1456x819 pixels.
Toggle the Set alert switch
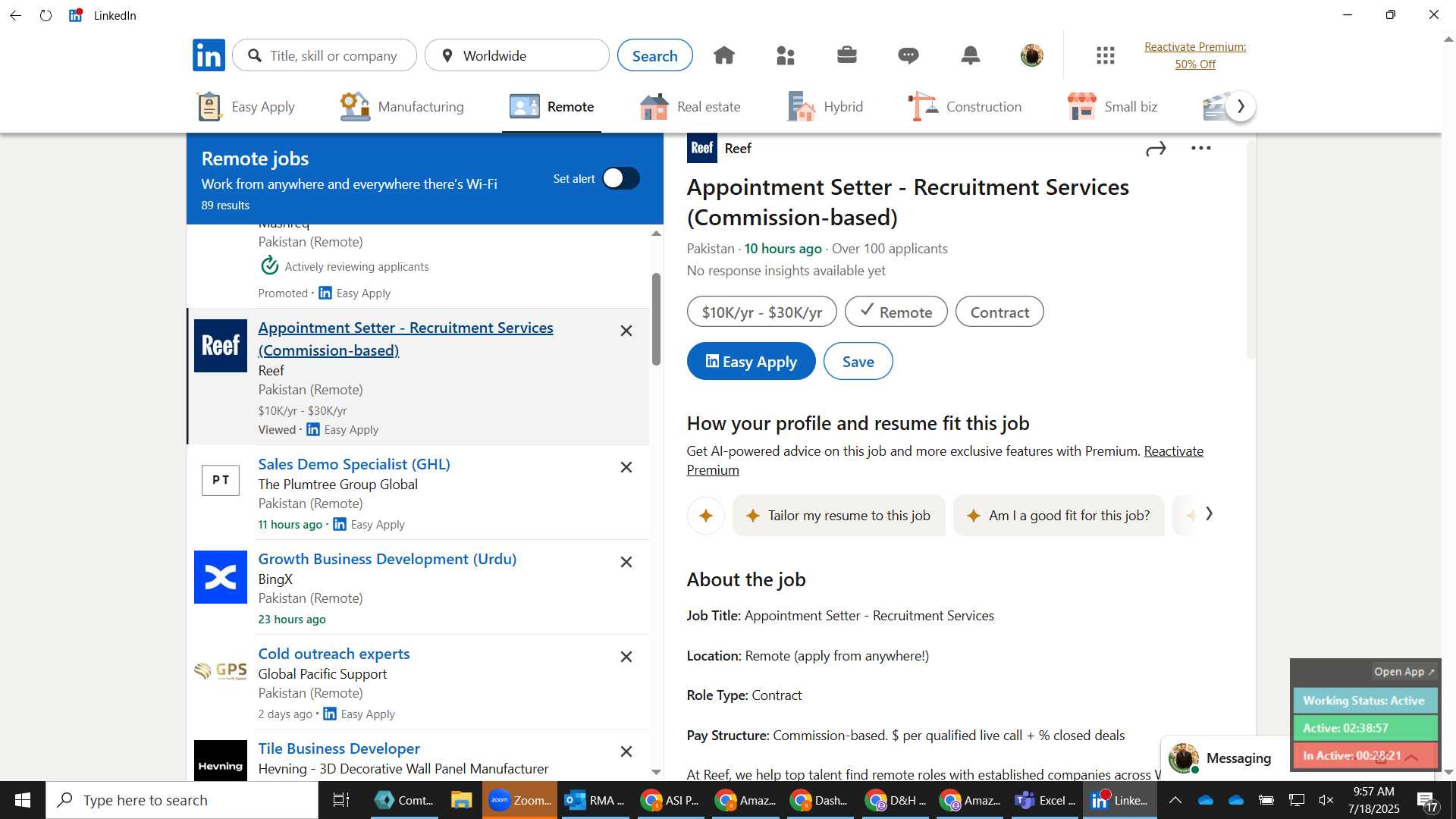click(621, 178)
